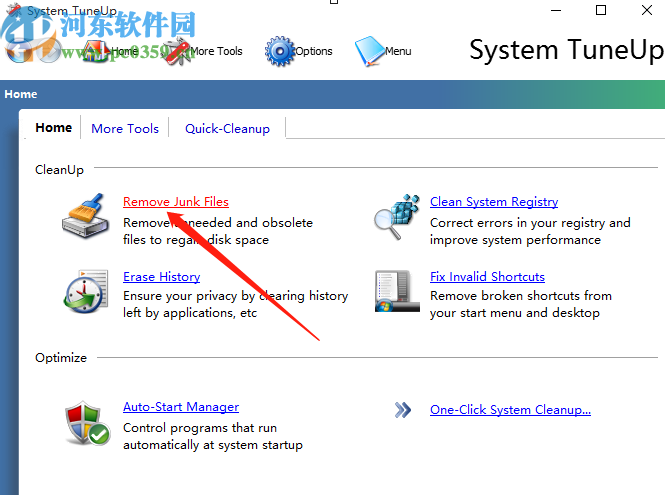Open the Menu book icon
The image size is (665, 495).
point(369,51)
